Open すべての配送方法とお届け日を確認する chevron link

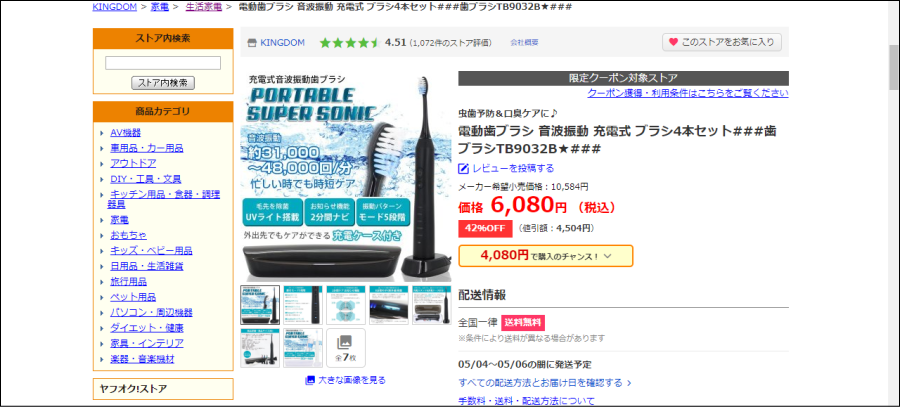pyautogui.click(x=545, y=382)
